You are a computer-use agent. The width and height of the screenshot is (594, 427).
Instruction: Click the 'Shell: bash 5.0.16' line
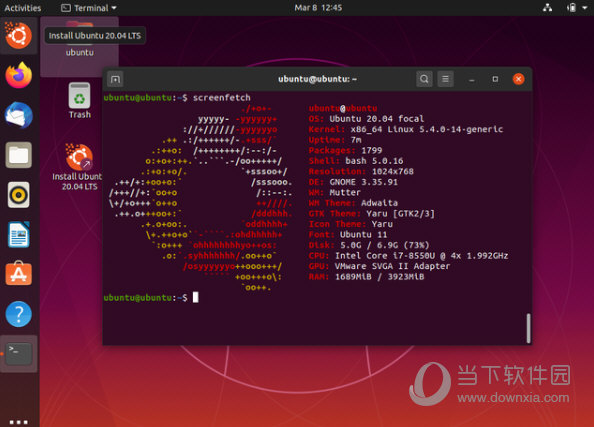(x=356, y=161)
